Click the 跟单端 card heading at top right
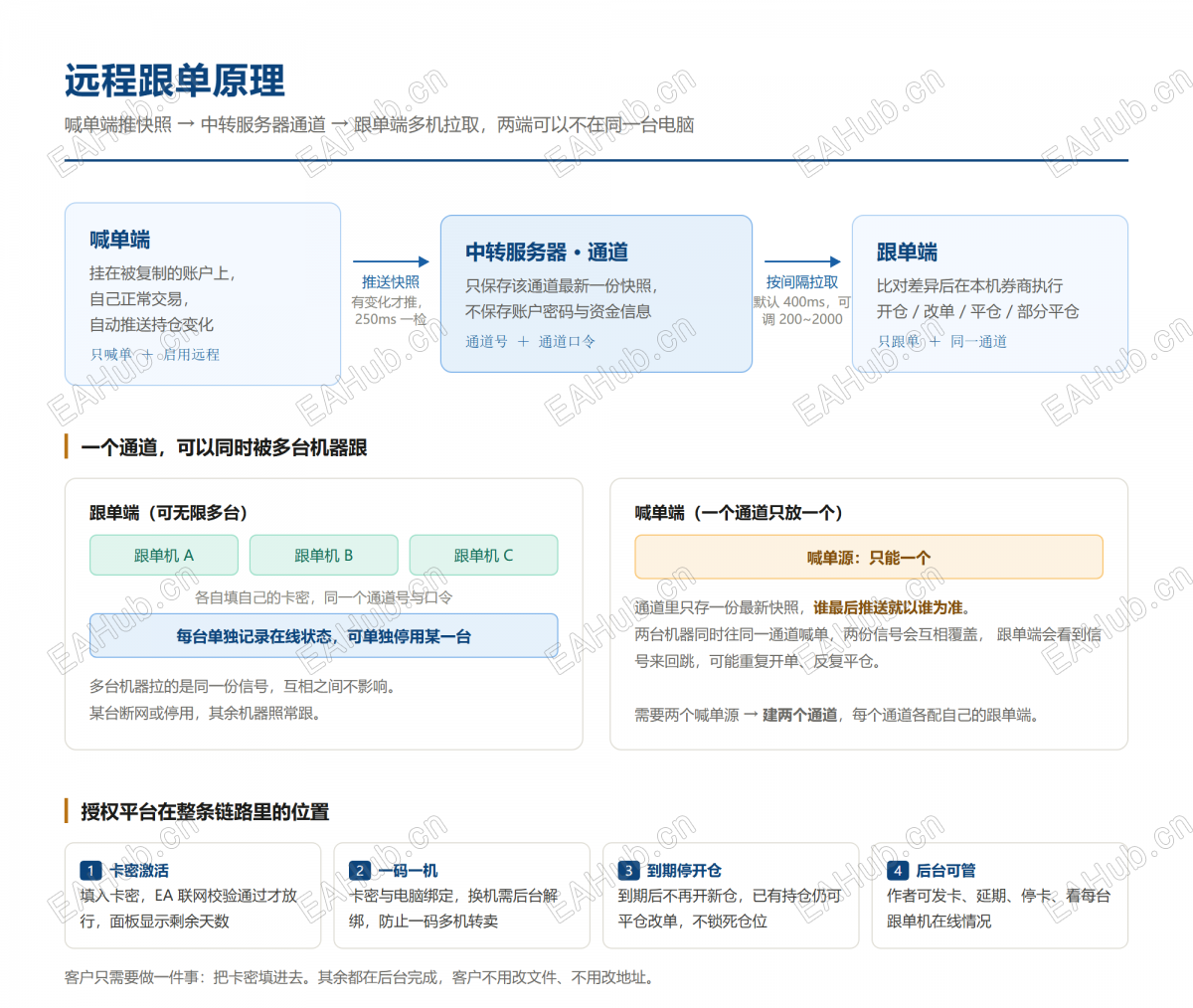The height and width of the screenshot is (1008, 1193). 907,252
